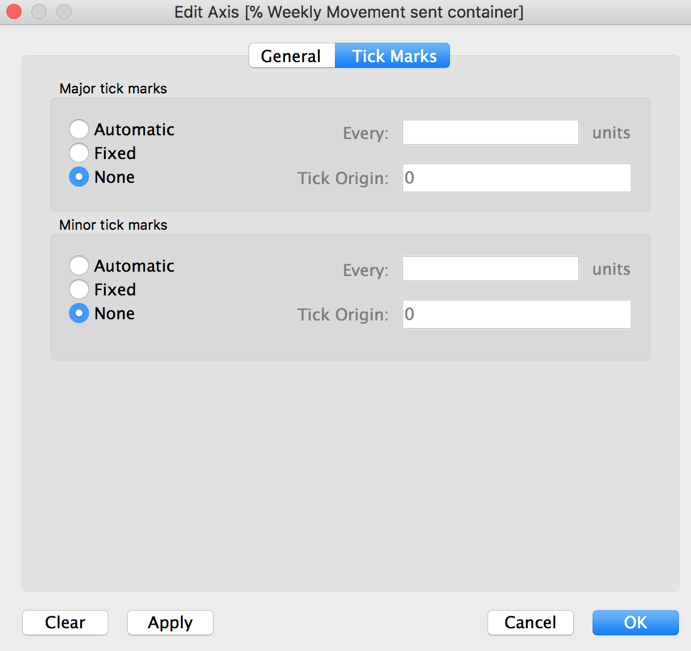Screen dimensions: 691x651
Task: Switch to the General tab
Action: 292,56
